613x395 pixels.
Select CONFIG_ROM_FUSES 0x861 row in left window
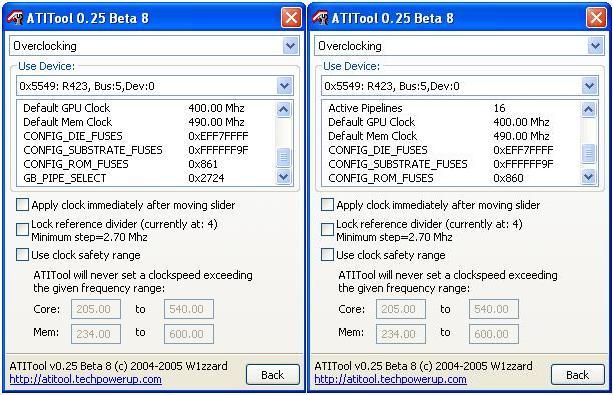tap(147, 164)
